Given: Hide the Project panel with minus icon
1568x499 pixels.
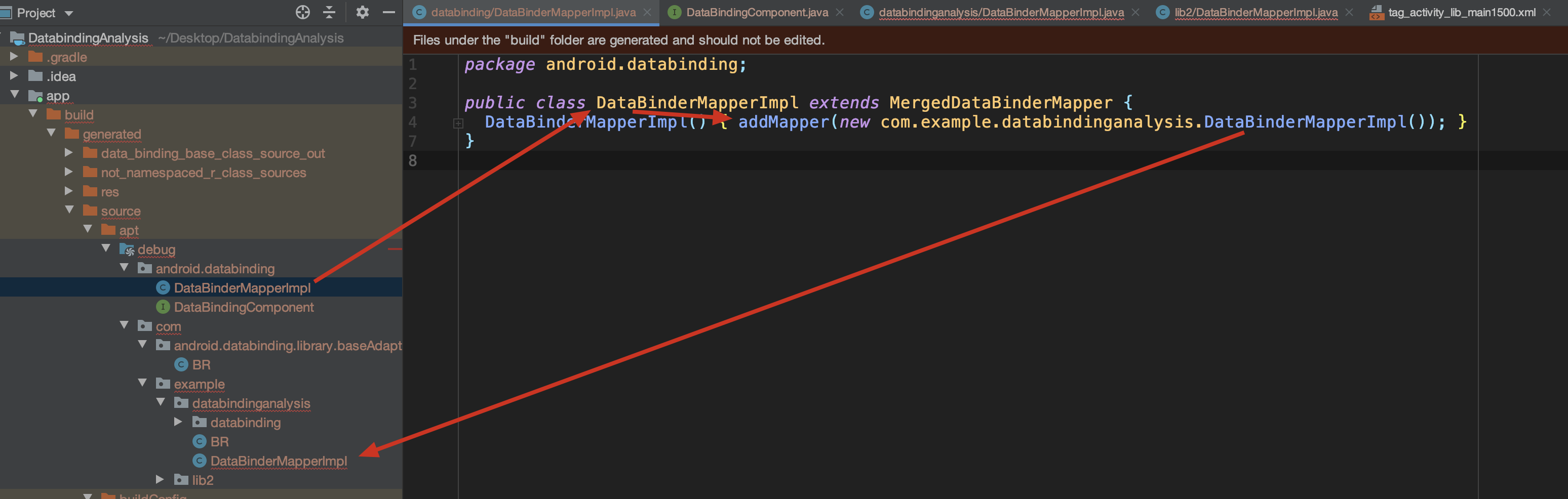Looking at the screenshot, I should click(x=388, y=12).
